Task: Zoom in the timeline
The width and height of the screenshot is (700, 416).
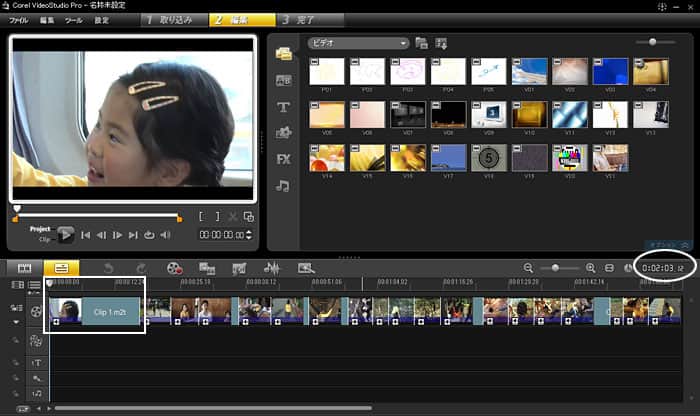Action: 590,268
